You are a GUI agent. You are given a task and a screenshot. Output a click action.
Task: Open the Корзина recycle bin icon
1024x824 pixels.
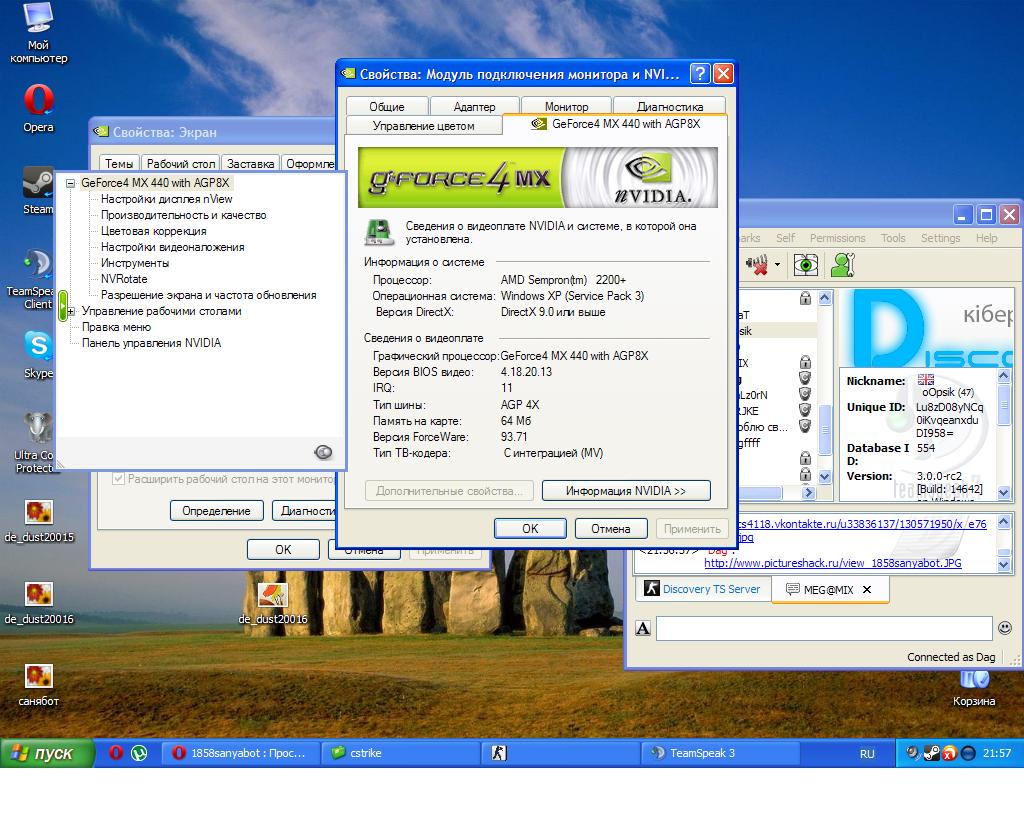(974, 688)
